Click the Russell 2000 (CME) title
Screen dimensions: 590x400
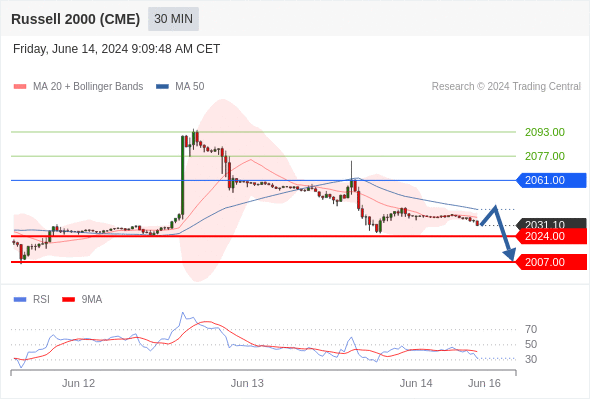click(76, 19)
